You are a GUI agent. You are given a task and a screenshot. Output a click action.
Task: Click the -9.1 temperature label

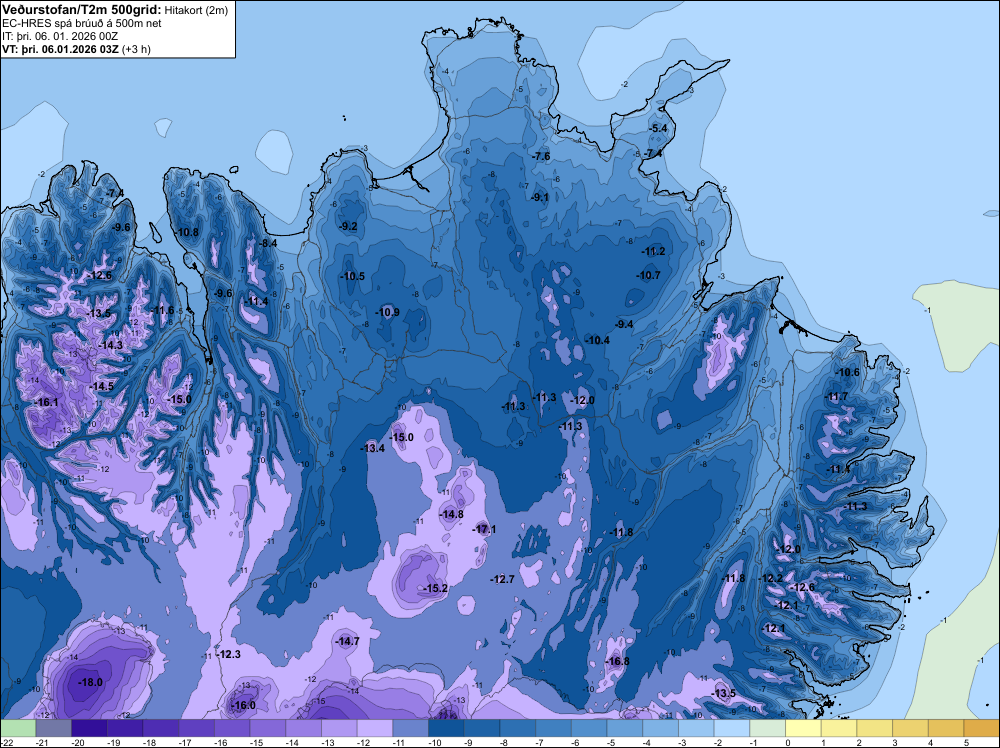(x=540, y=197)
